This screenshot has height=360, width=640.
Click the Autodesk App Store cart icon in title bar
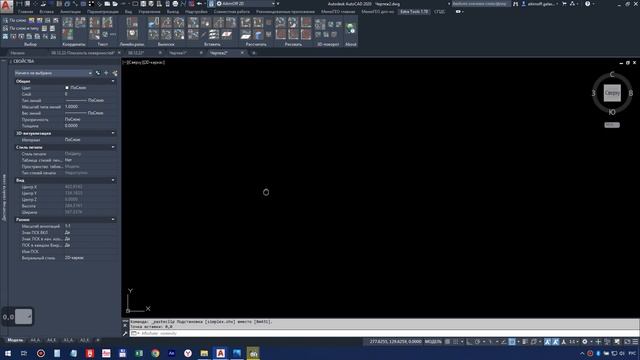[x=564, y=4]
